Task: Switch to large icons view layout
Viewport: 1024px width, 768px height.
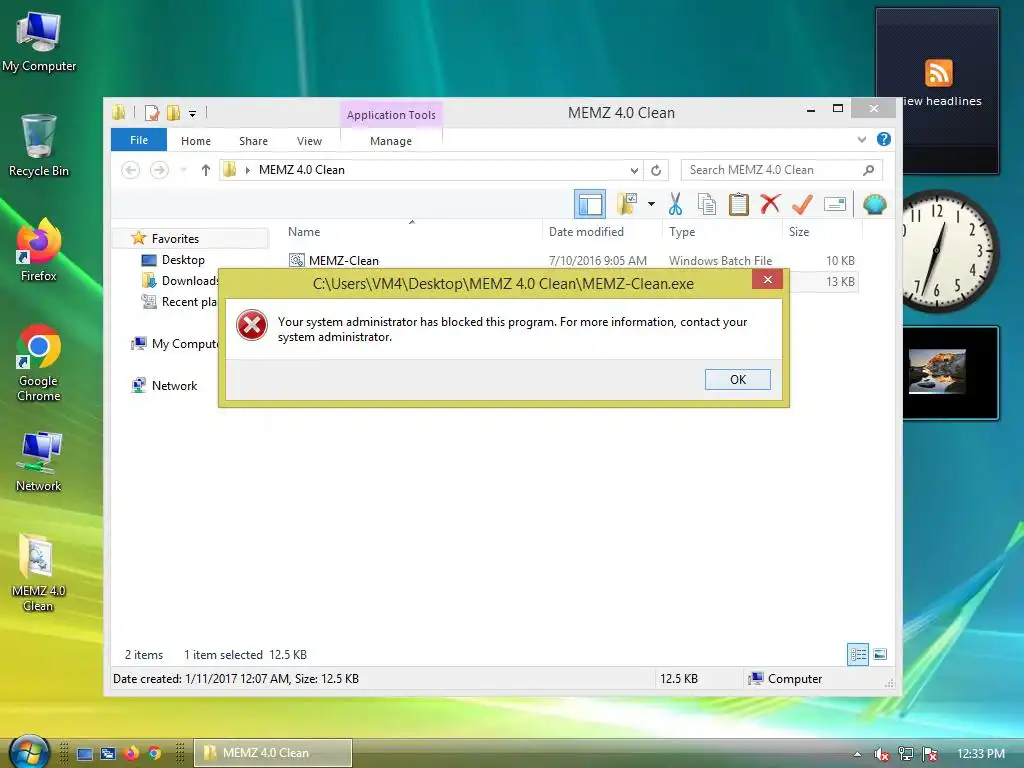Action: 880,654
